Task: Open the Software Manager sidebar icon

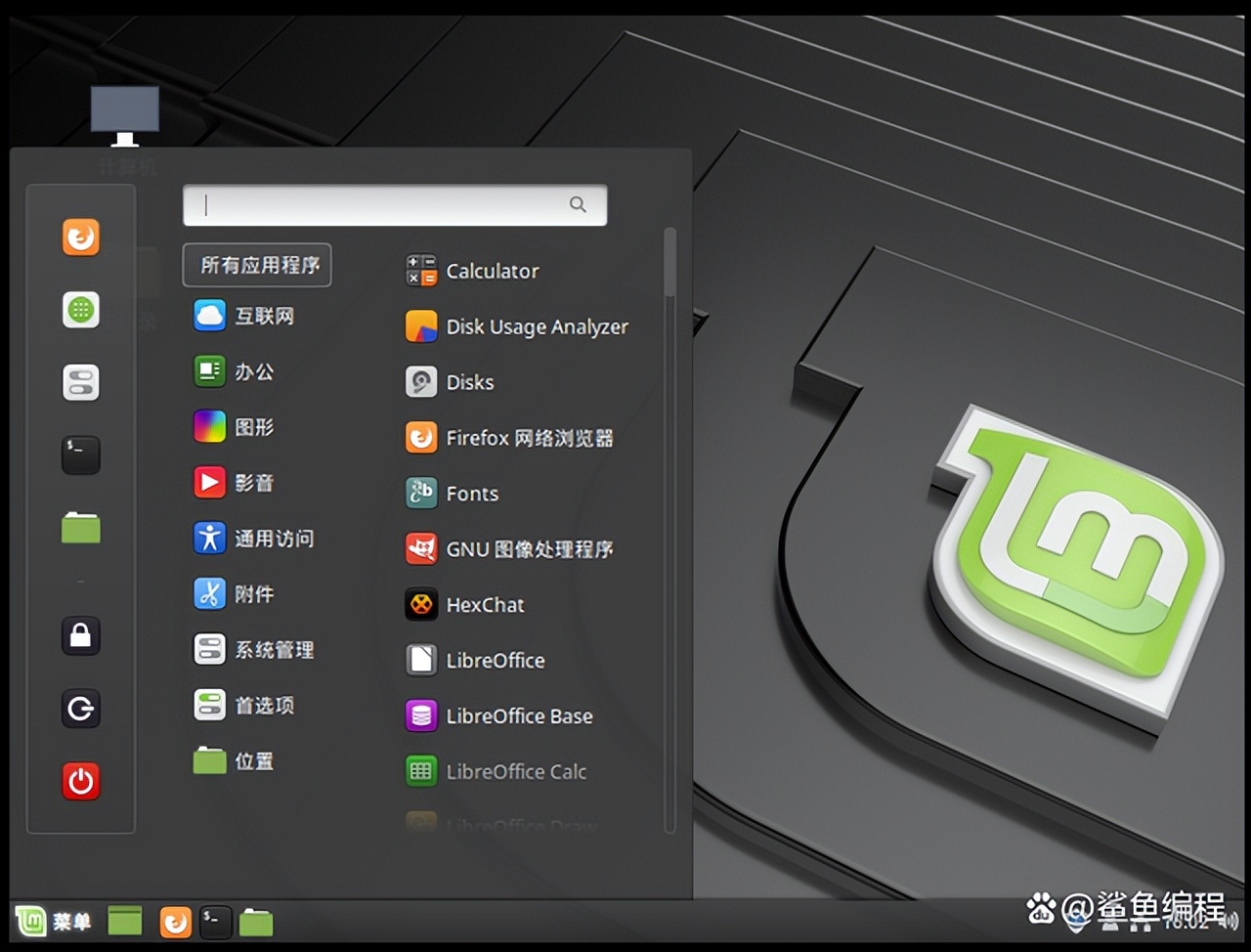Action: point(81,310)
